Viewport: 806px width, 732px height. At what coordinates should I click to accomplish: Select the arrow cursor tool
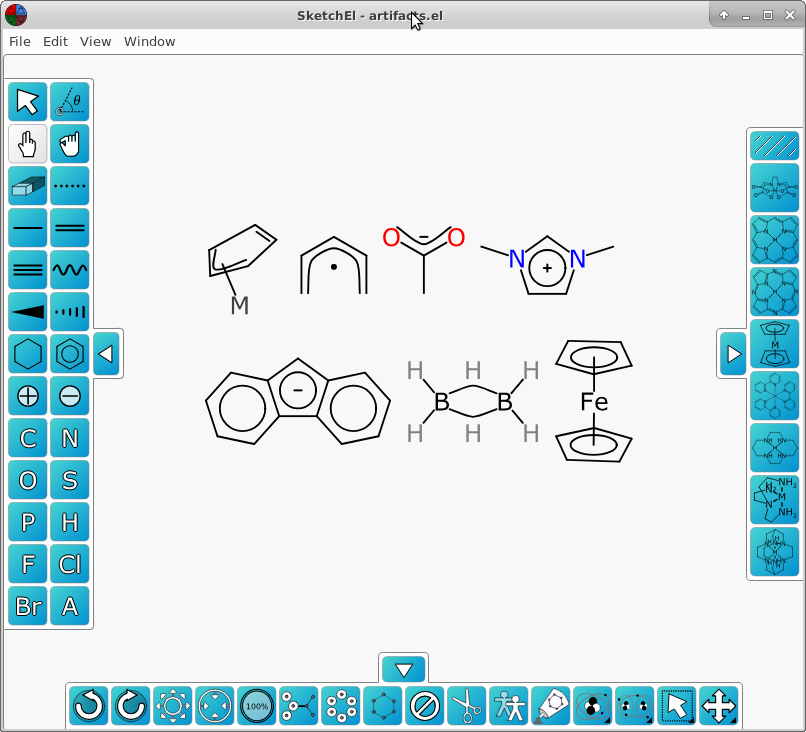[28, 102]
